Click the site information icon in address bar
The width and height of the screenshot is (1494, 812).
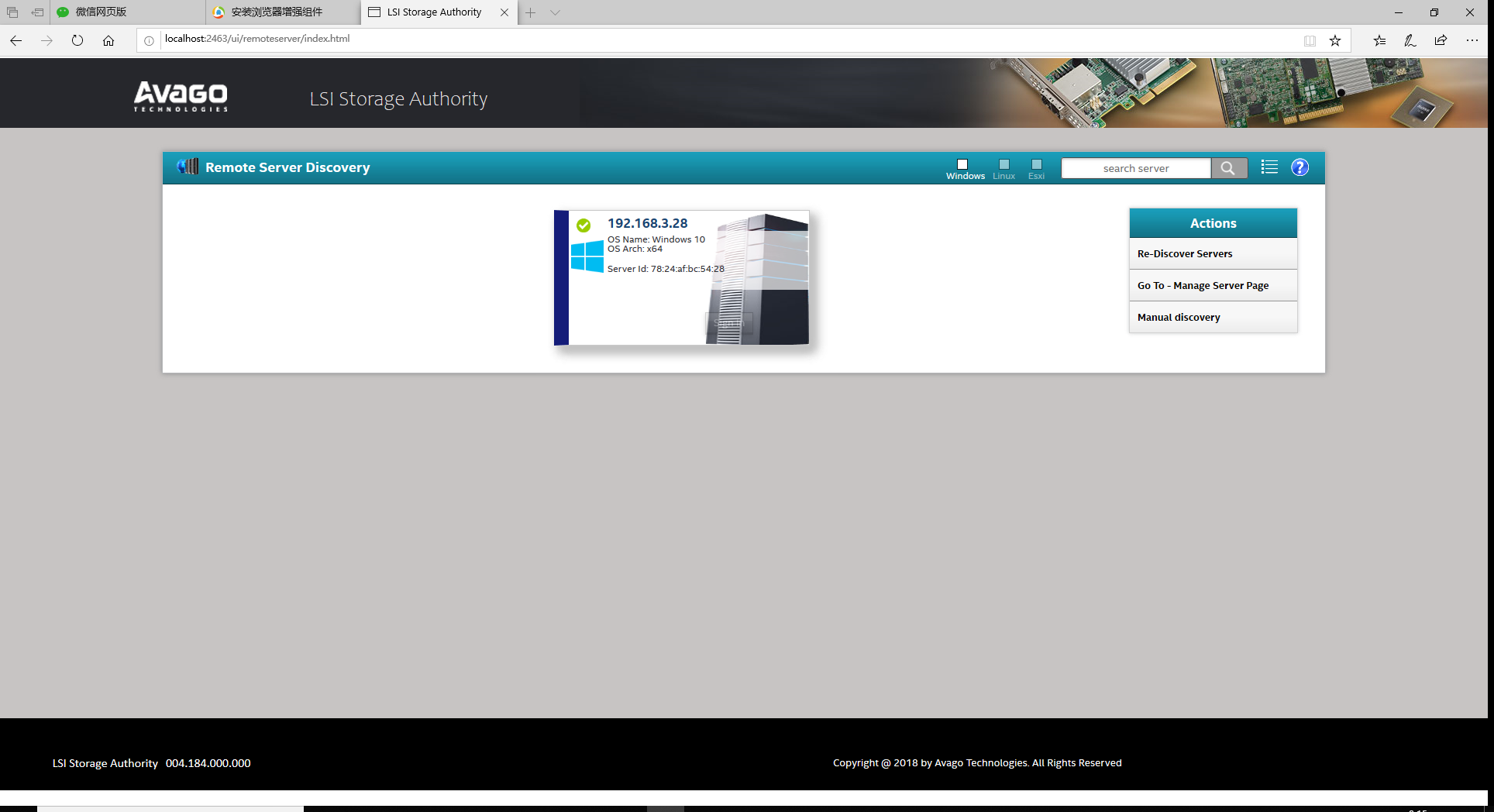149,40
